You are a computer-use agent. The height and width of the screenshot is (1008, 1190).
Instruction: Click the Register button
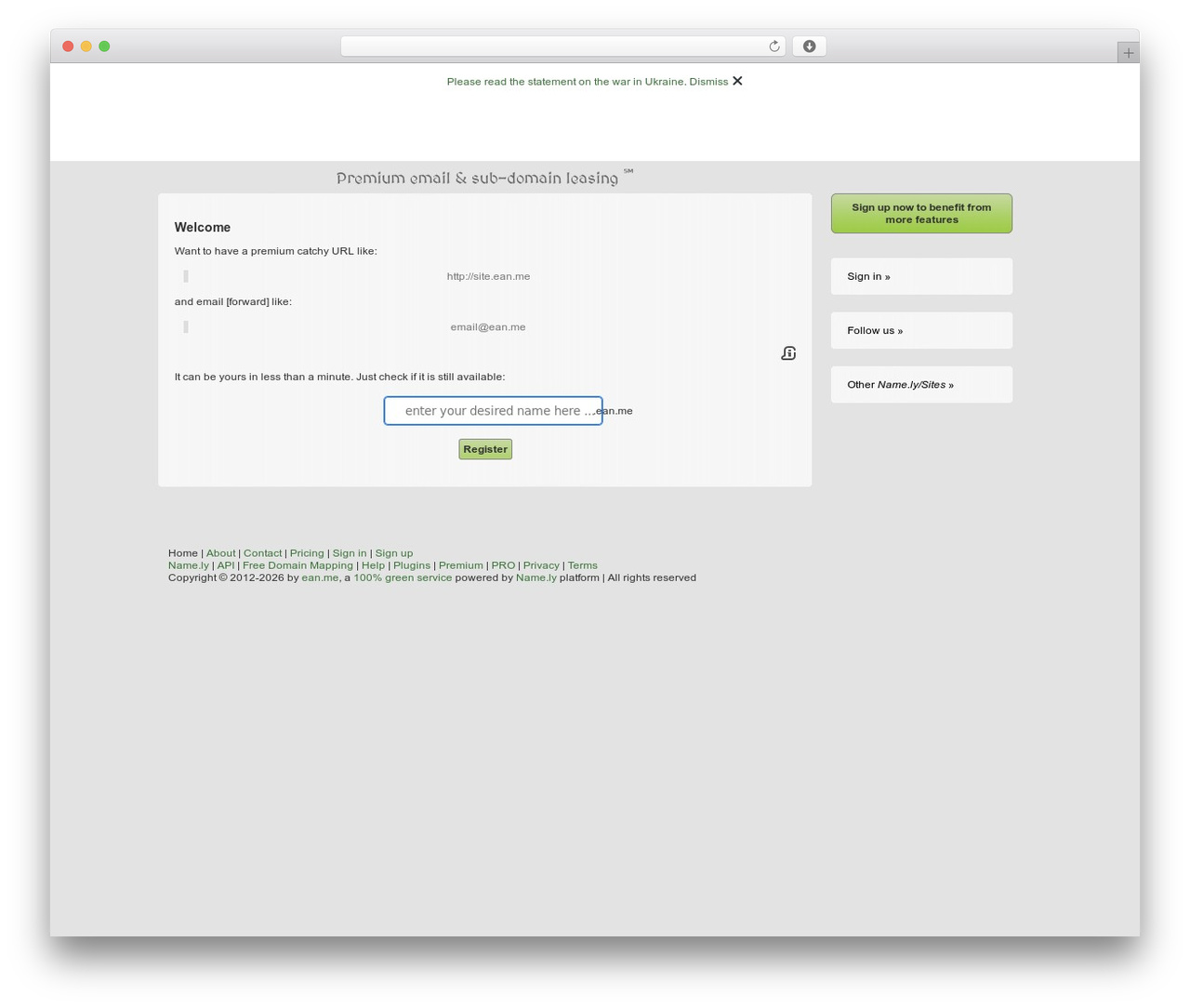pyautogui.click(x=485, y=449)
